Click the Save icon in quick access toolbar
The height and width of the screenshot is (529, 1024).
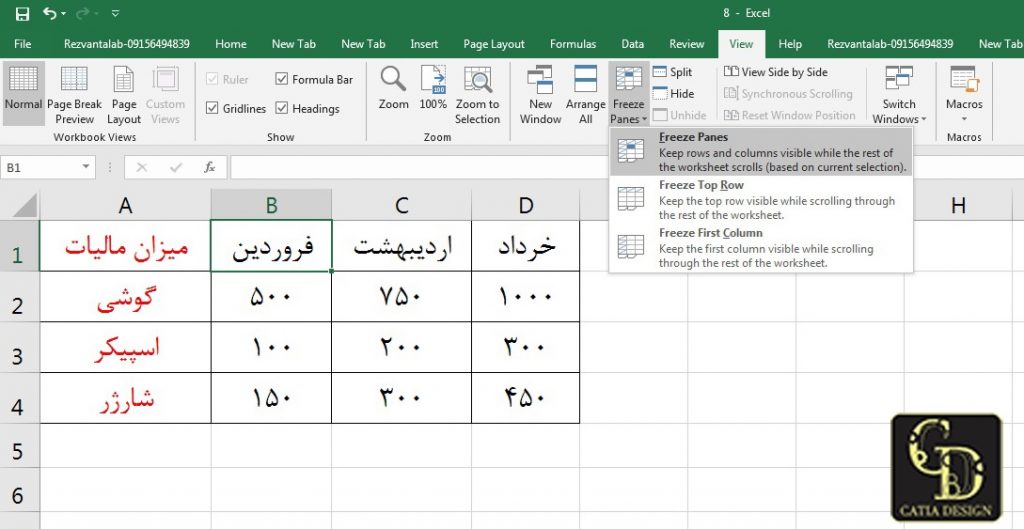(22, 13)
